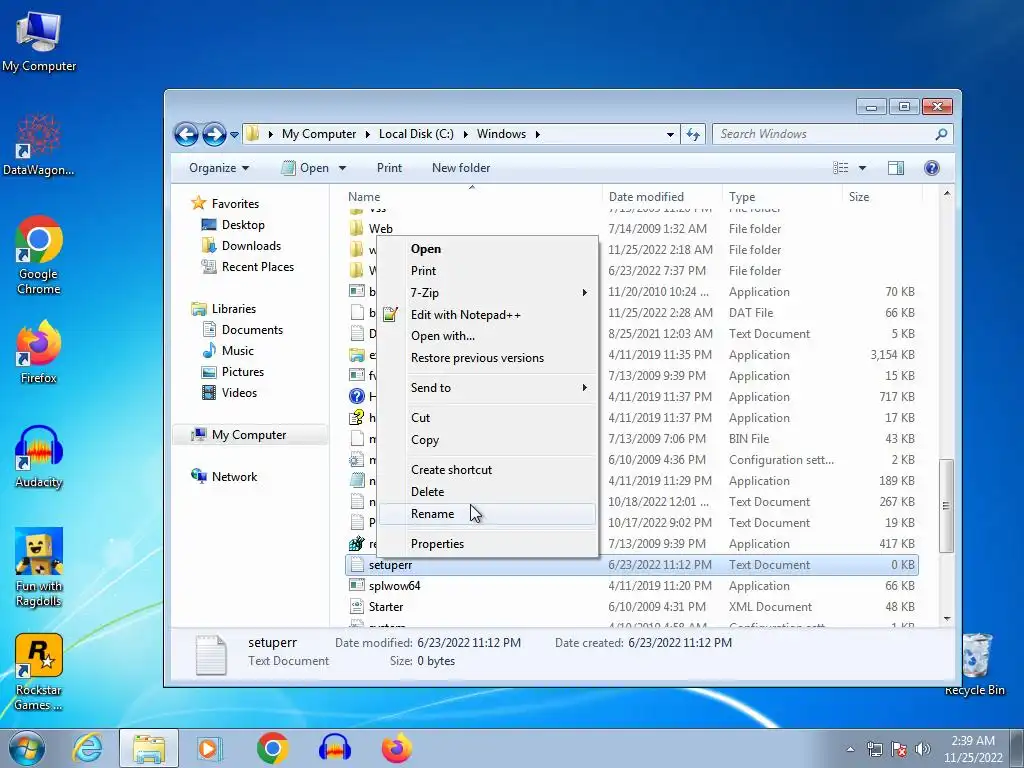Click the search magnifier icon
This screenshot has width=1024, height=768.
point(941,134)
